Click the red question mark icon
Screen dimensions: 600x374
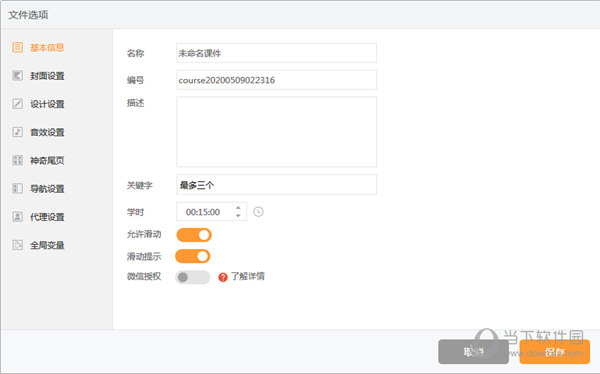[223, 277]
